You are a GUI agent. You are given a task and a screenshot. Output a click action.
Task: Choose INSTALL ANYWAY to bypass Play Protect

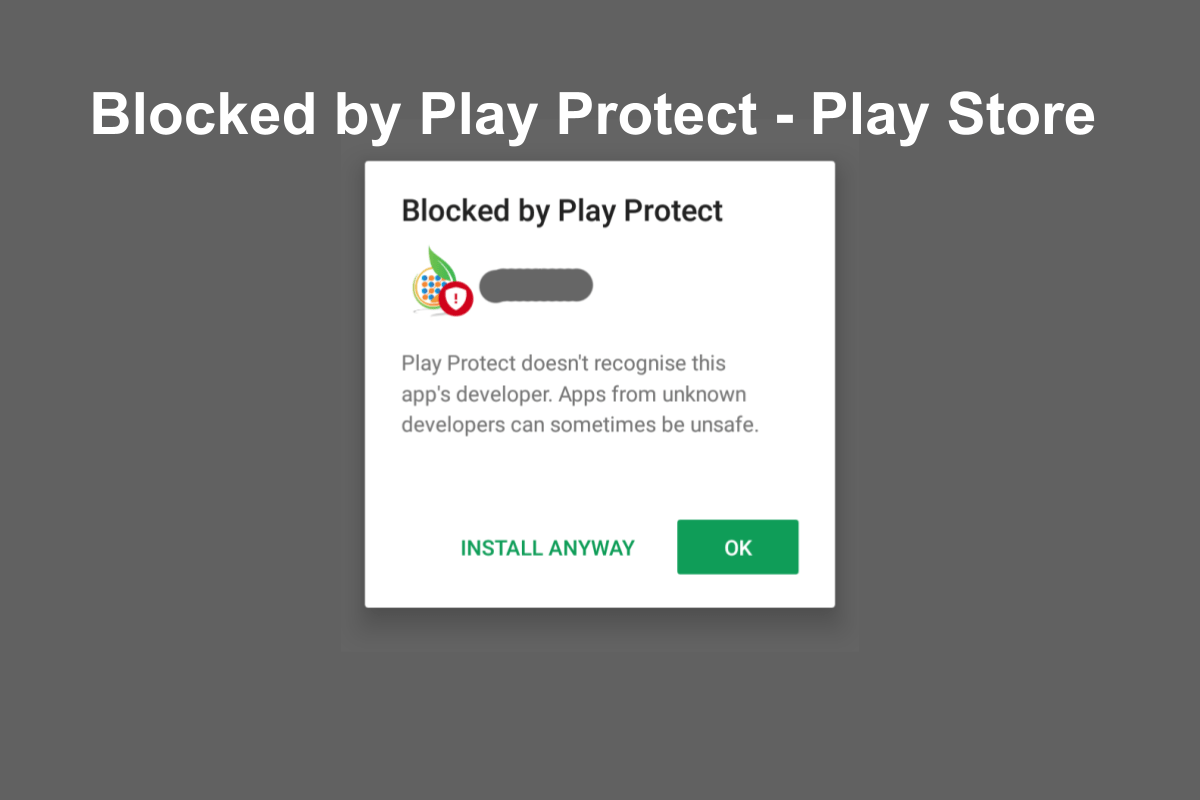click(x=547, y=547)
